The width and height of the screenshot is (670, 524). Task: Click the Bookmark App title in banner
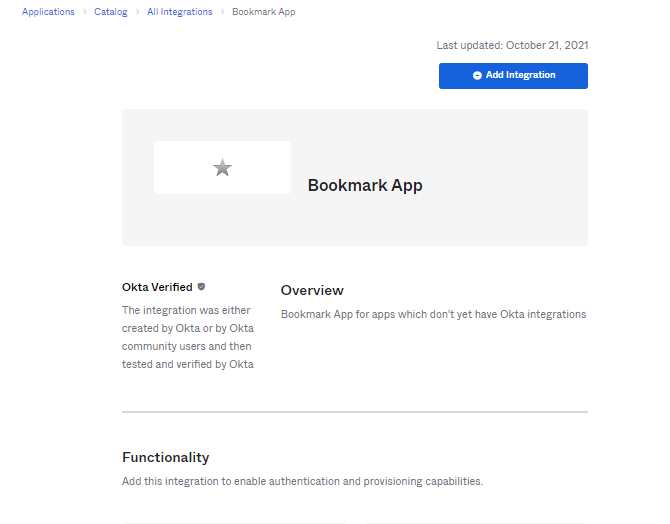[x=364, y=186]
